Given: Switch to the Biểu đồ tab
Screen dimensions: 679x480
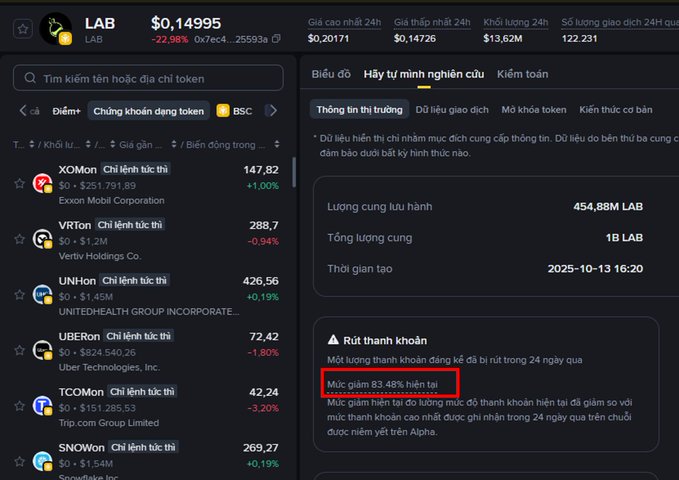Looking at the screenshot, I should (331, 74).
